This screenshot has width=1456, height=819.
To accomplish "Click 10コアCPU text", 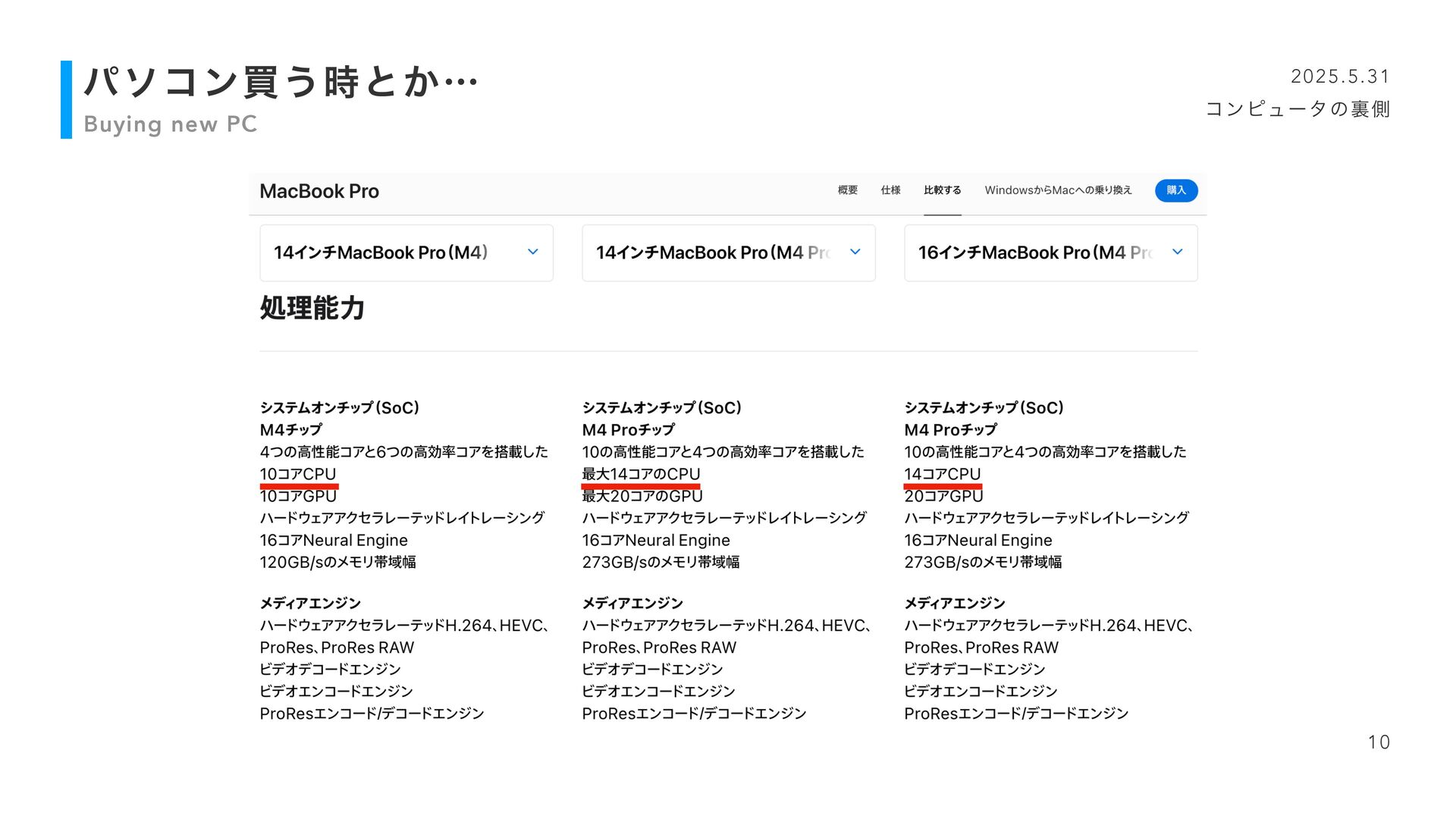I will [298, 474].
